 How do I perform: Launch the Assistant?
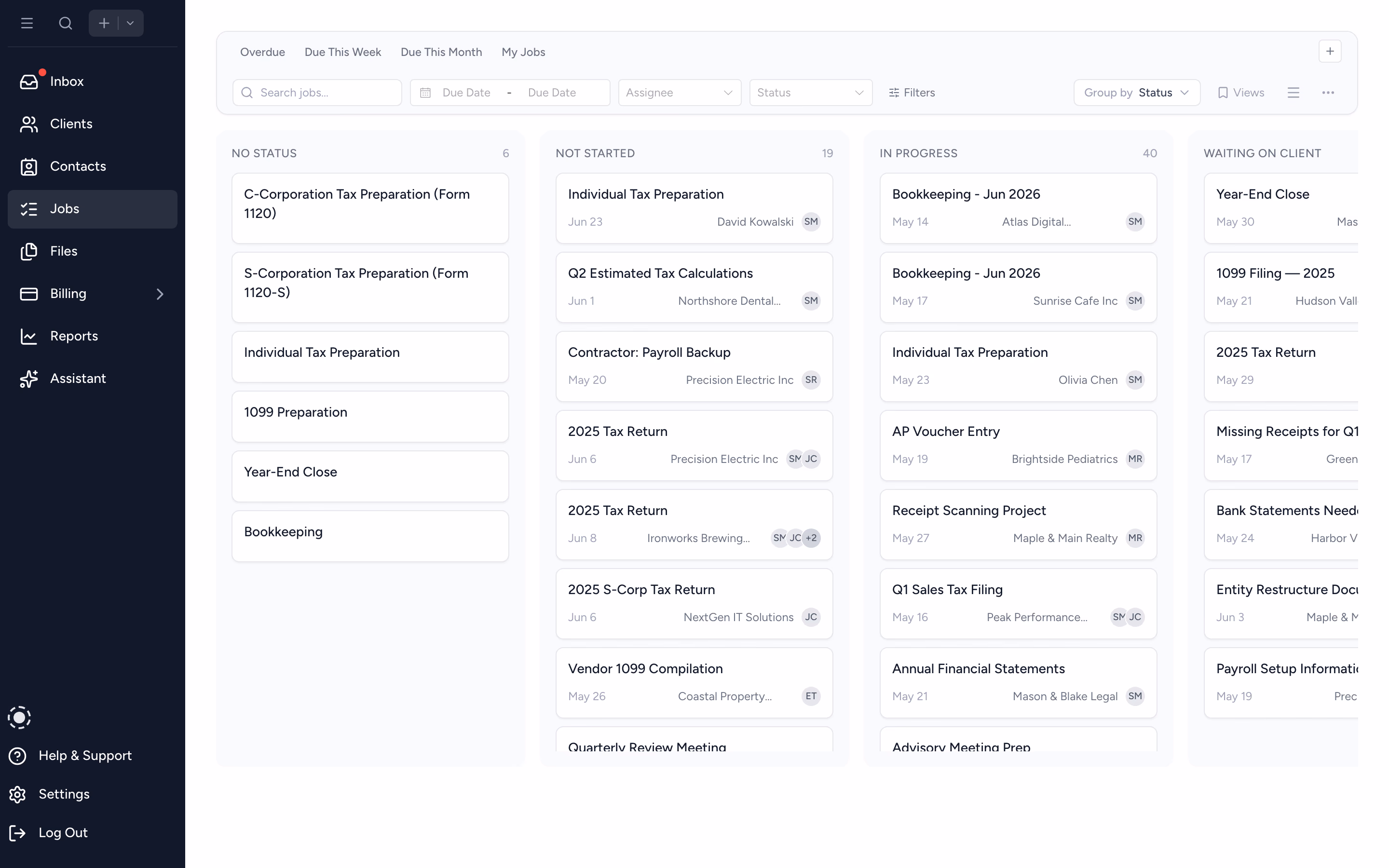coord(93,379)
